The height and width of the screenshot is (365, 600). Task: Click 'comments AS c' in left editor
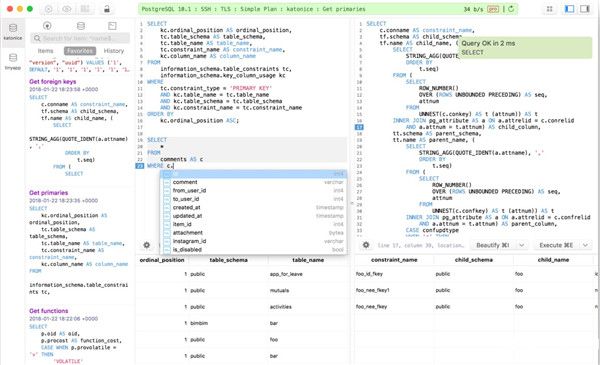coord(181,159)
